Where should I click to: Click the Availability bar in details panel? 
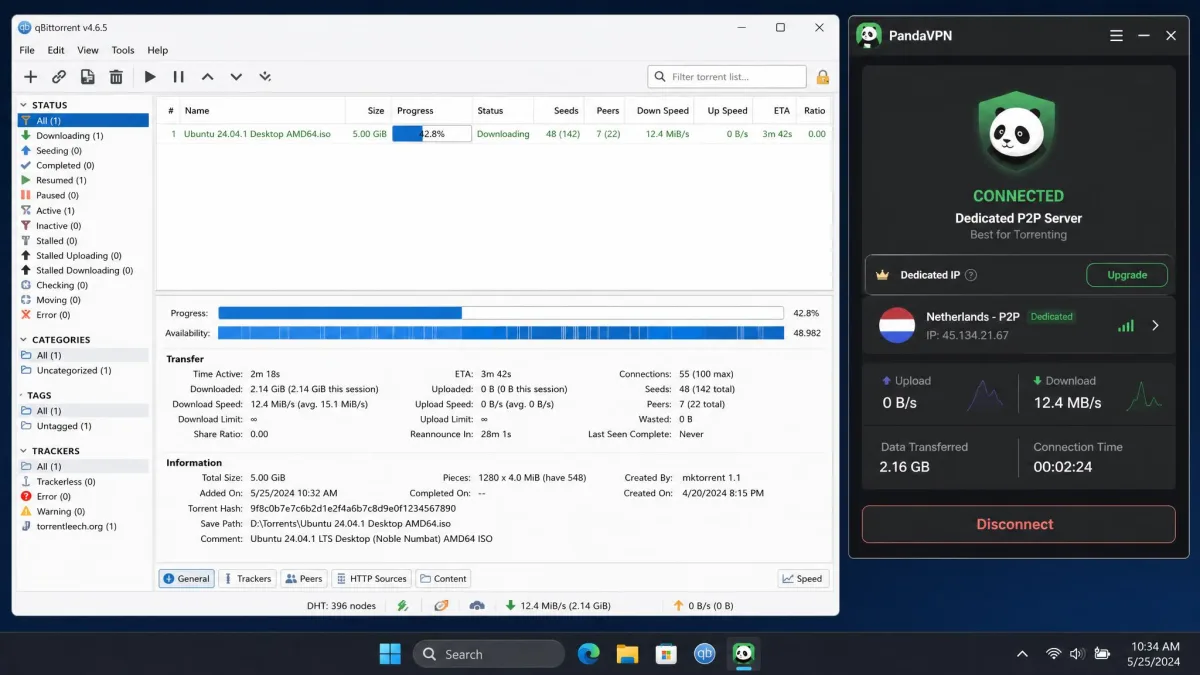pos(501,333)
